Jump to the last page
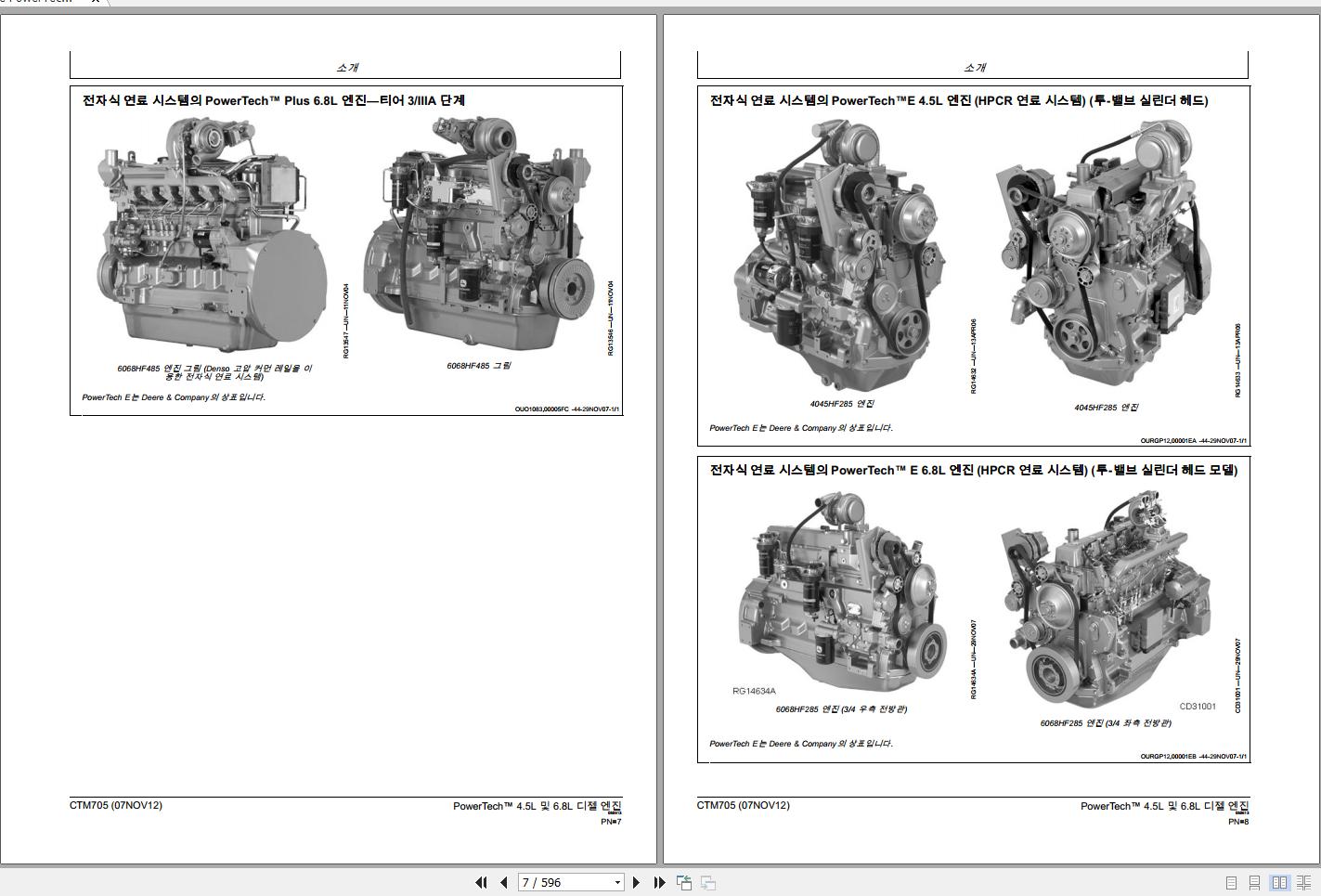This screenshot has width=1321, height=896. coord(659,882)
